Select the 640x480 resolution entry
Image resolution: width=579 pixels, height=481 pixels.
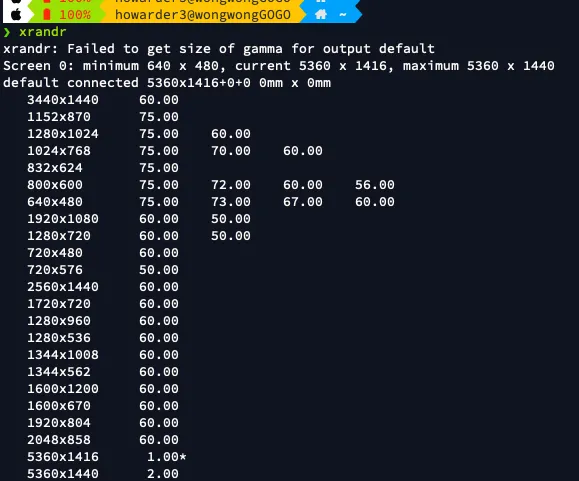[55, 202]
